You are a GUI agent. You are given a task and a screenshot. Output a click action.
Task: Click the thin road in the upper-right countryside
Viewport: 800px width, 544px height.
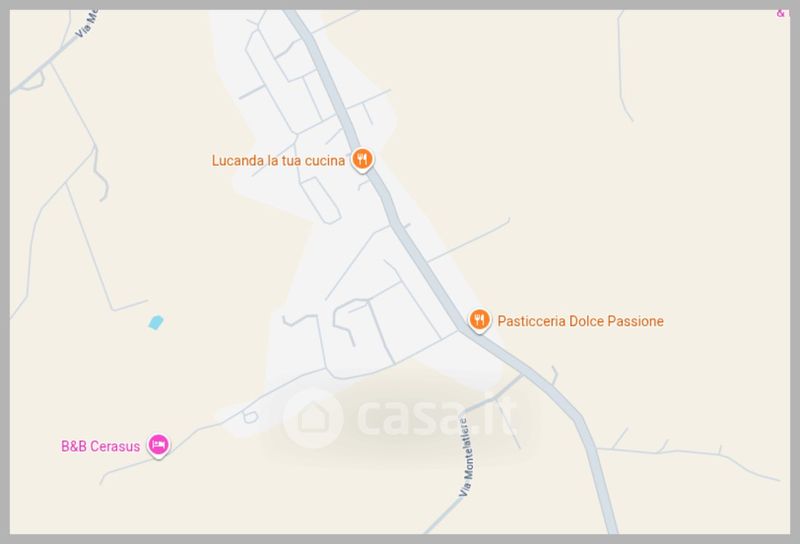(x=623, y=66)
